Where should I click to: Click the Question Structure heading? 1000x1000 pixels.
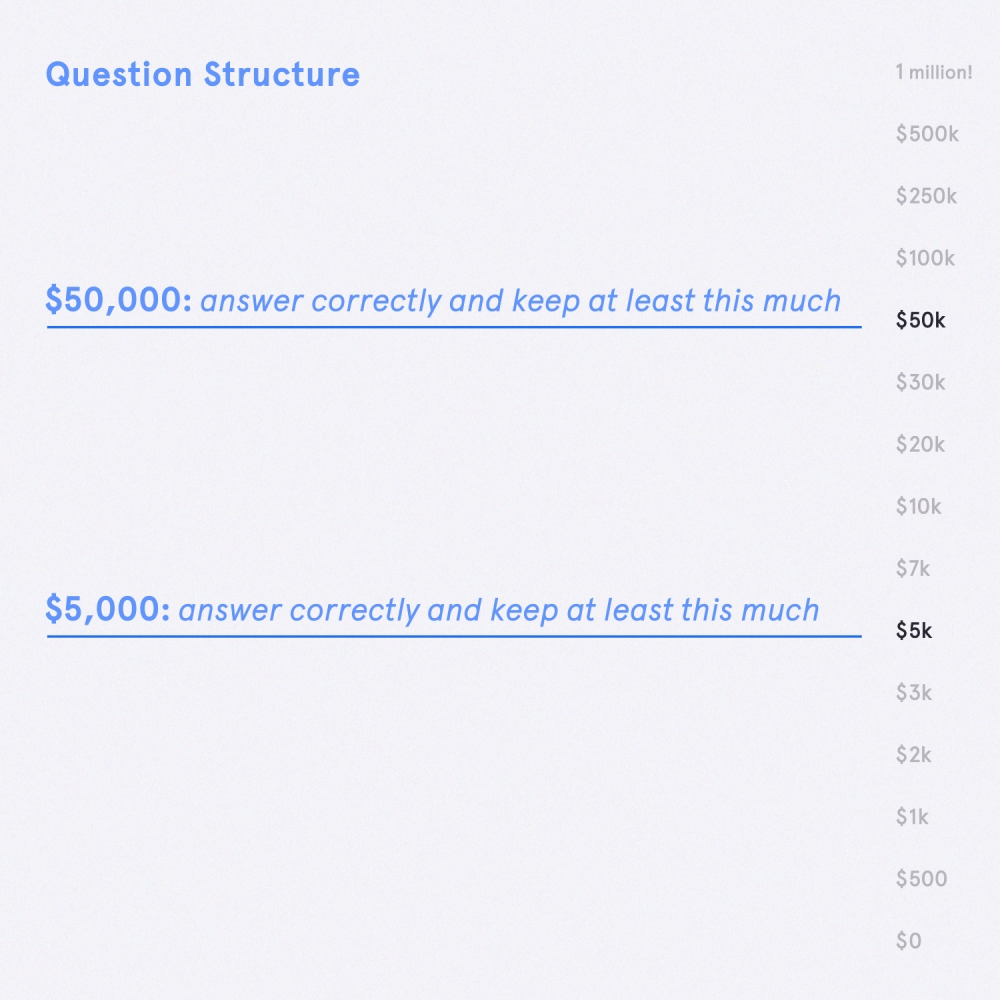pyautogui.click(x=203, y=75)
